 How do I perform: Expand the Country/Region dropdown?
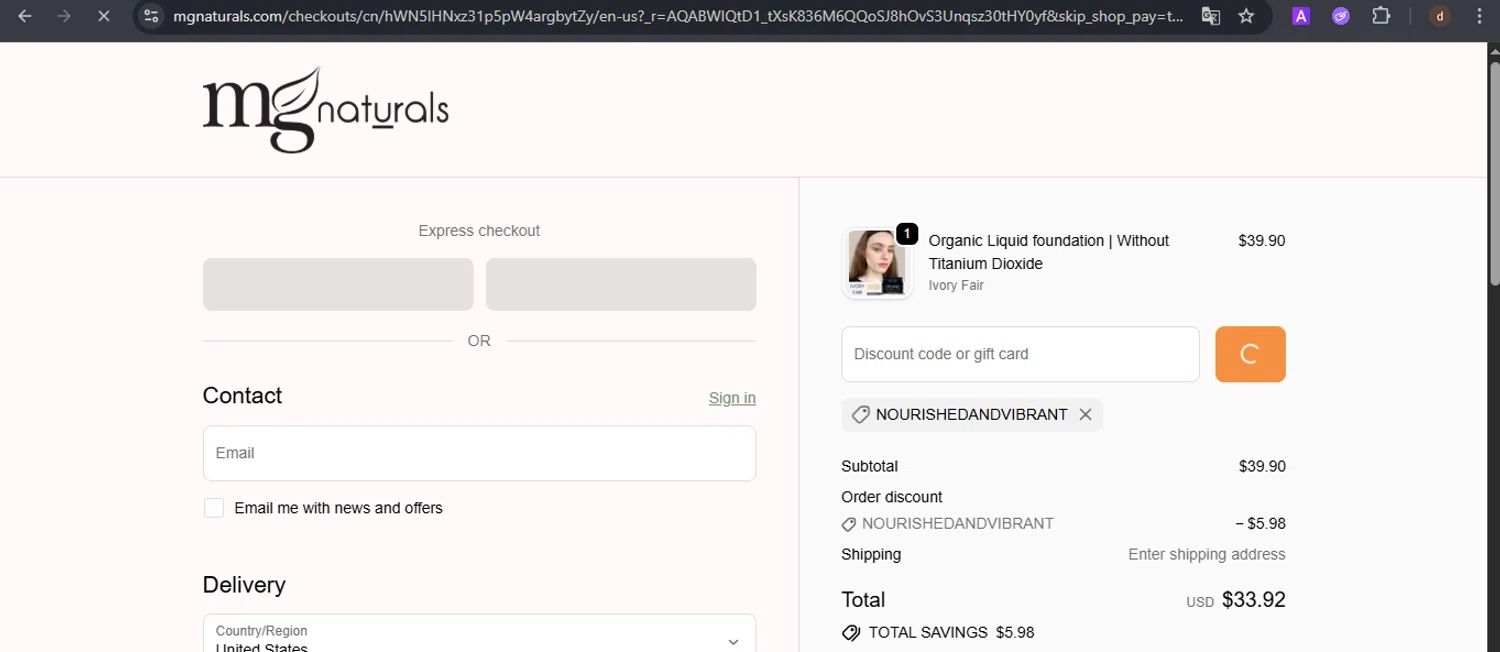[479, 634]
